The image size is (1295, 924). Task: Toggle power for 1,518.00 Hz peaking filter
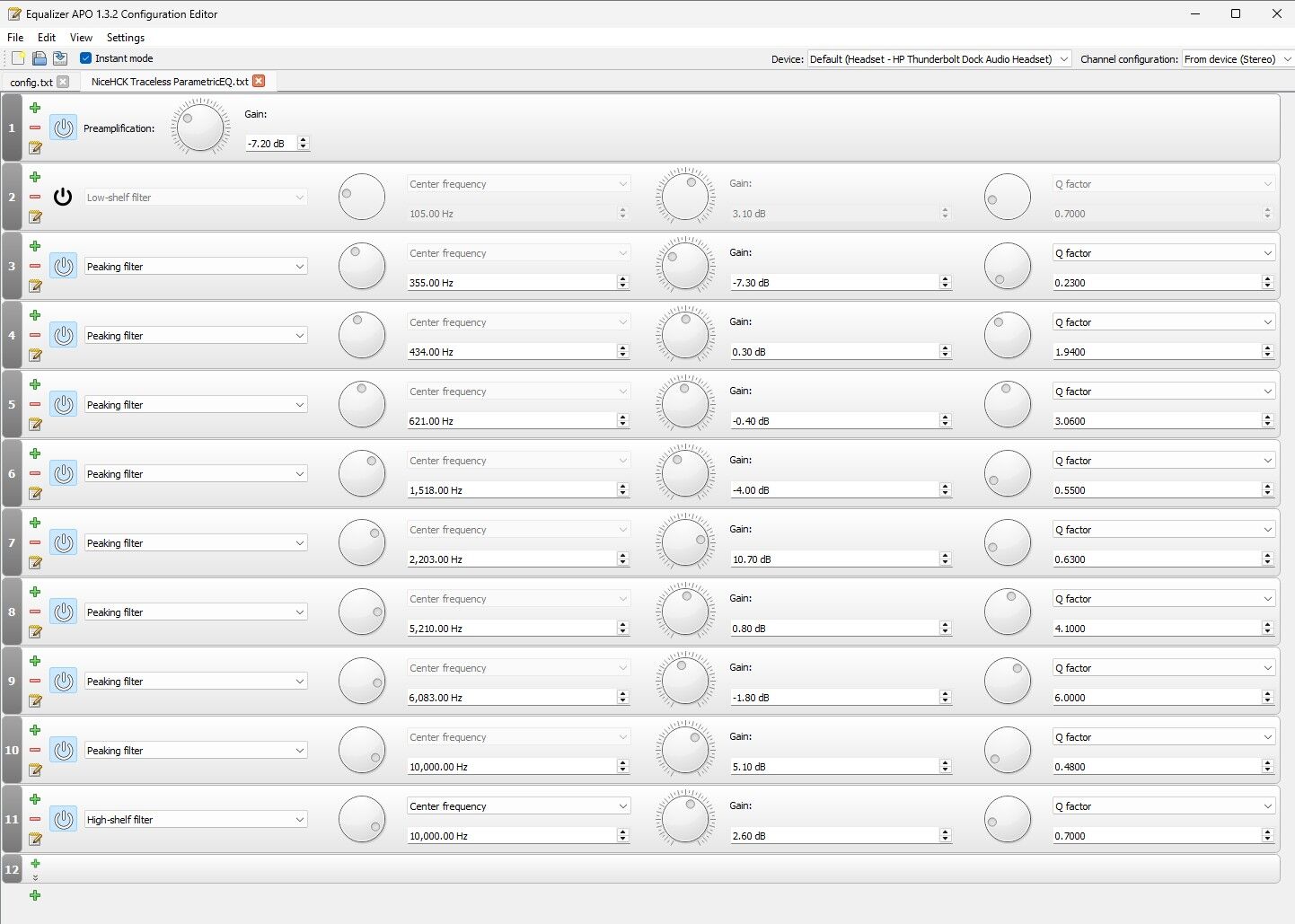click(x=63, y=473)
